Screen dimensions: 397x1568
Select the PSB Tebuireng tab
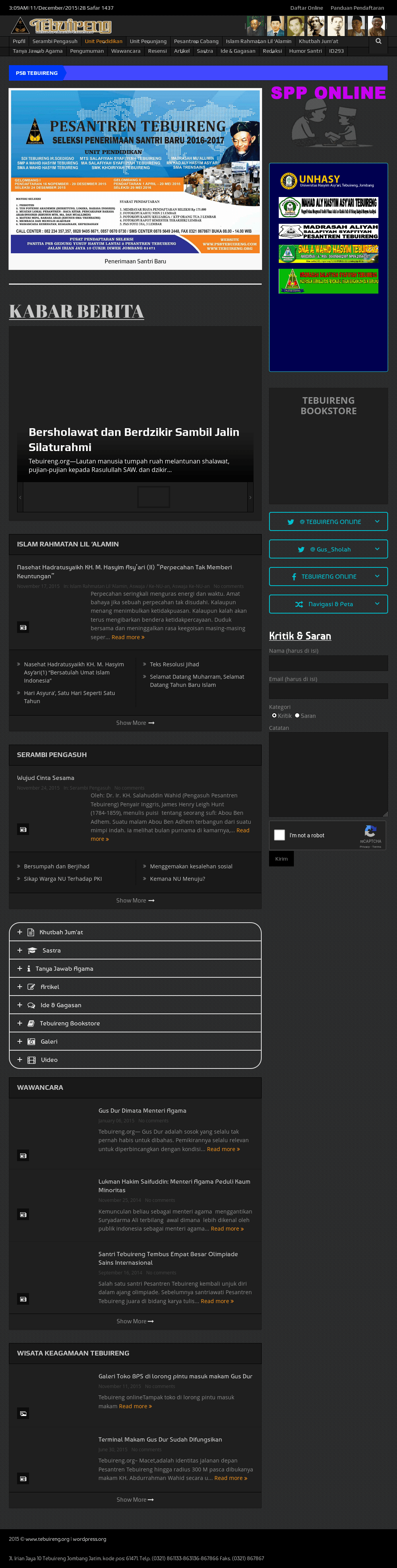[x=36, y=73]
